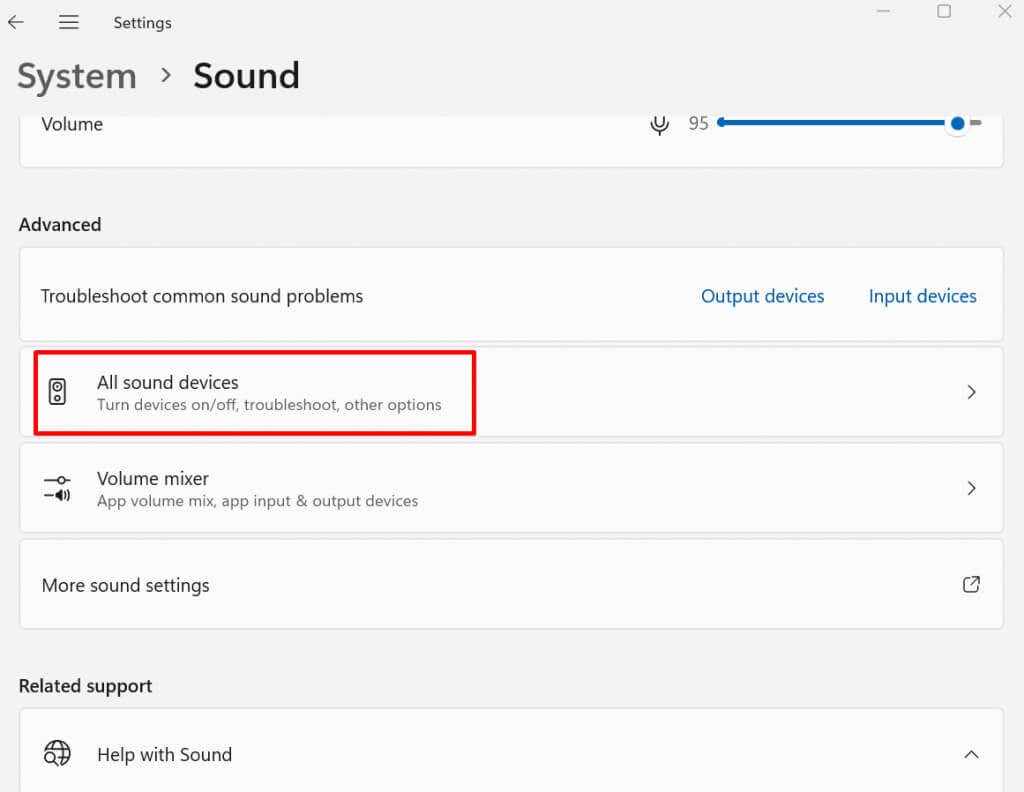
Task: Open the More sound settings label
Action: coord(125,585)
